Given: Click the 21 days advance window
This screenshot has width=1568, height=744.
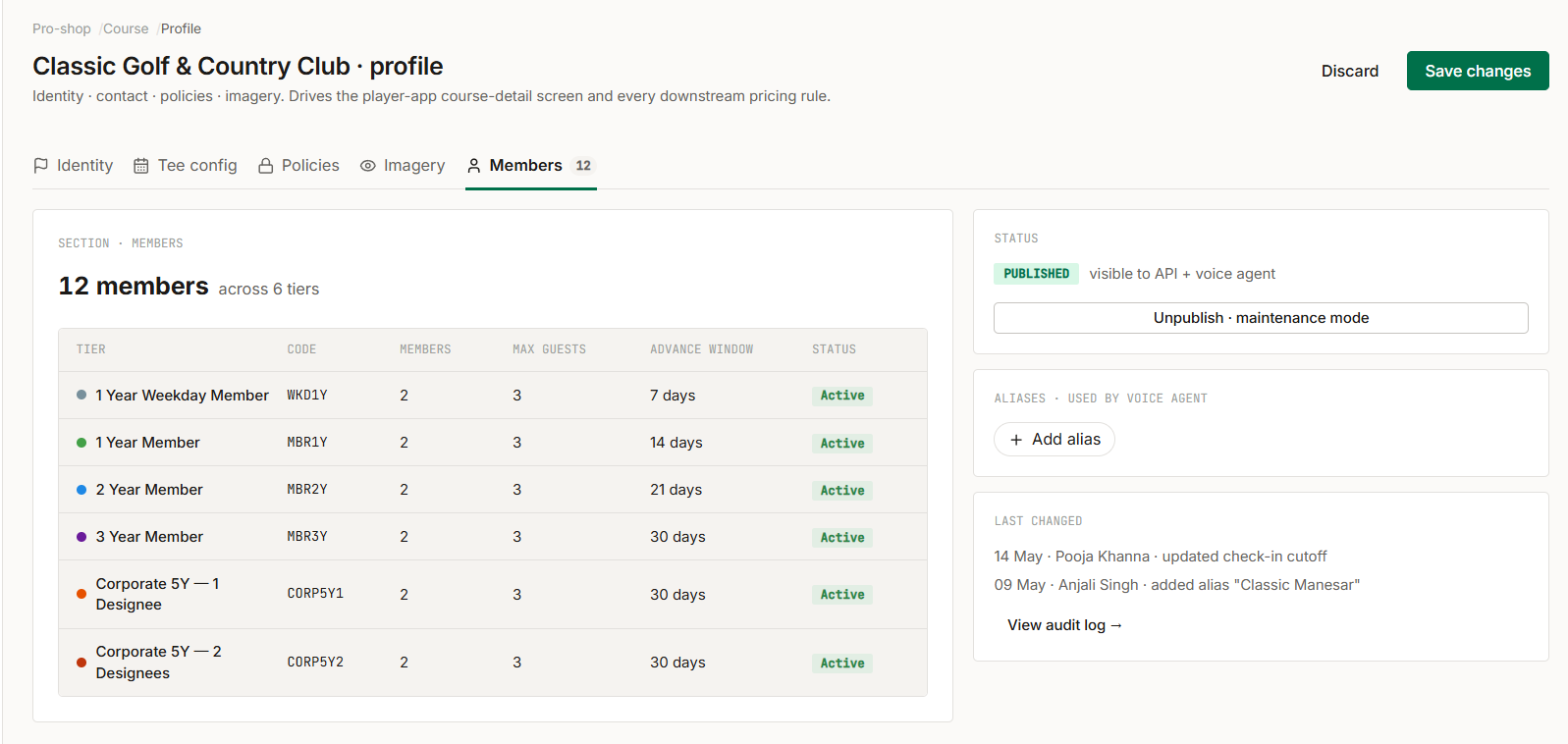Looking at the screenshot, I should click(x=676, y=490).
